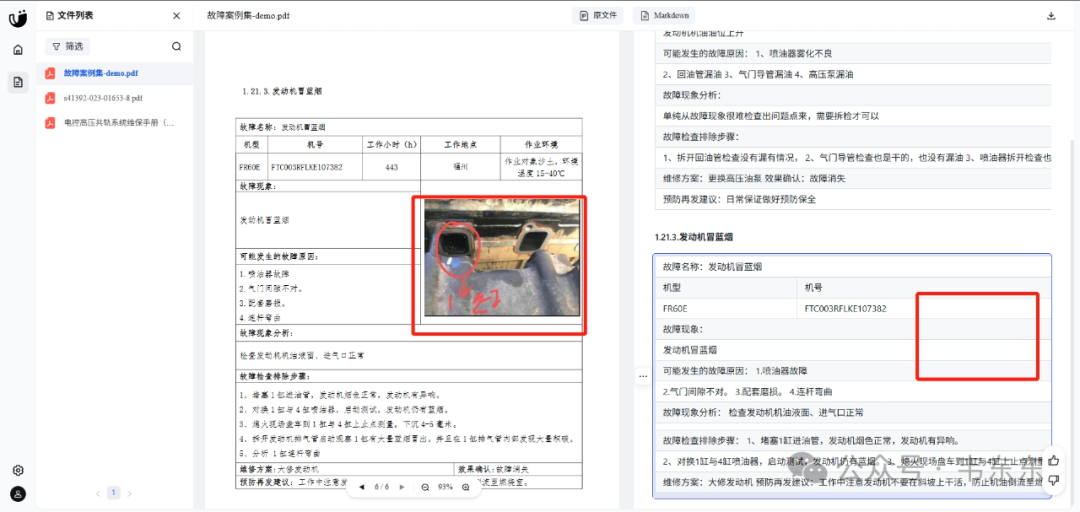The height and width of the screenshot is (512, 1080).
Task: Open file 电控高压共轨系统维保手册
Action: click(x=118, y=123)
